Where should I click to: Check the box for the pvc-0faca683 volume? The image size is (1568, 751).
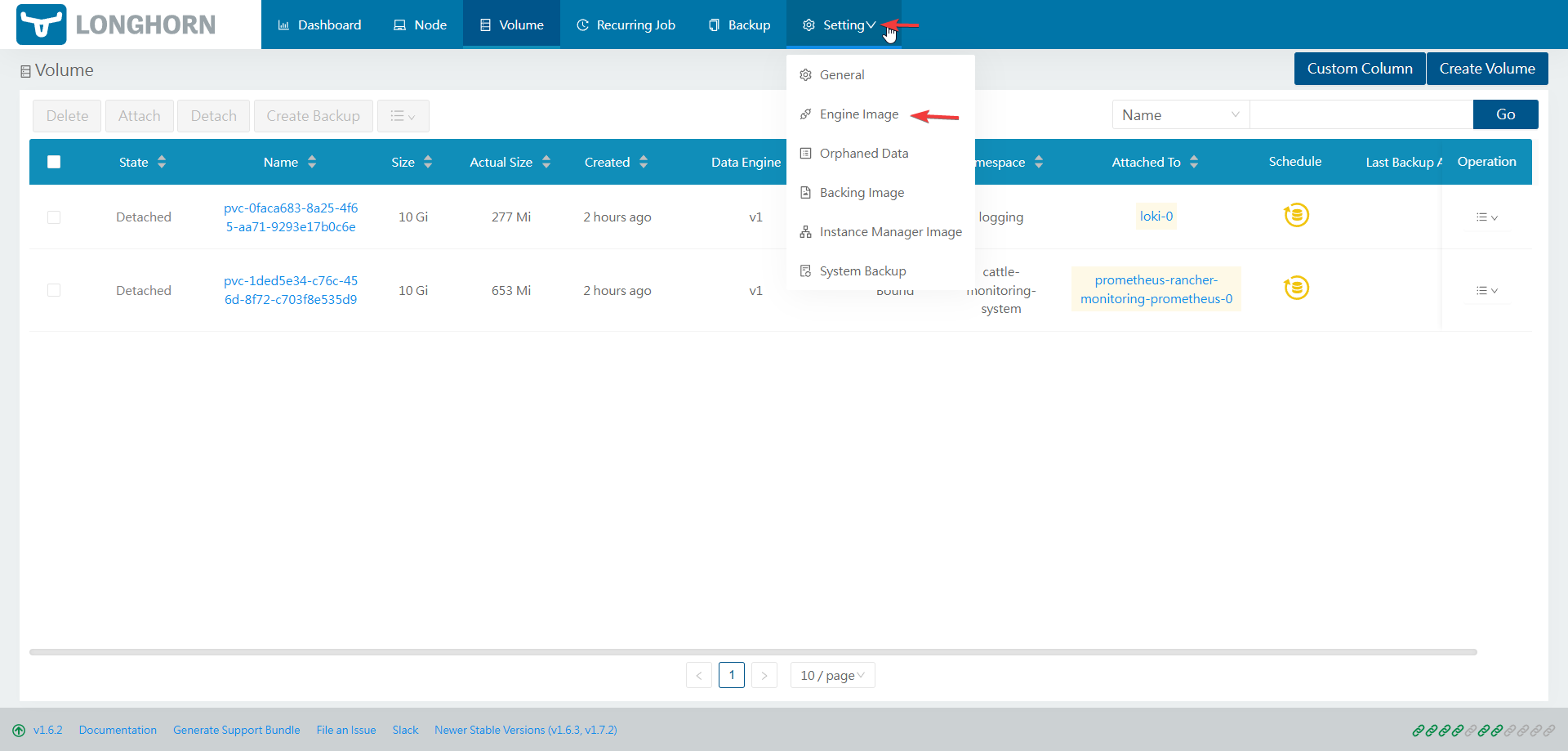coord(54,217)
